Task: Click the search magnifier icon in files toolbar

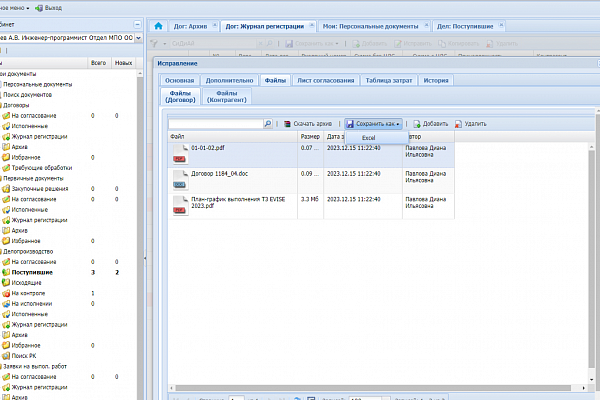Action: (x=268, y=124)
